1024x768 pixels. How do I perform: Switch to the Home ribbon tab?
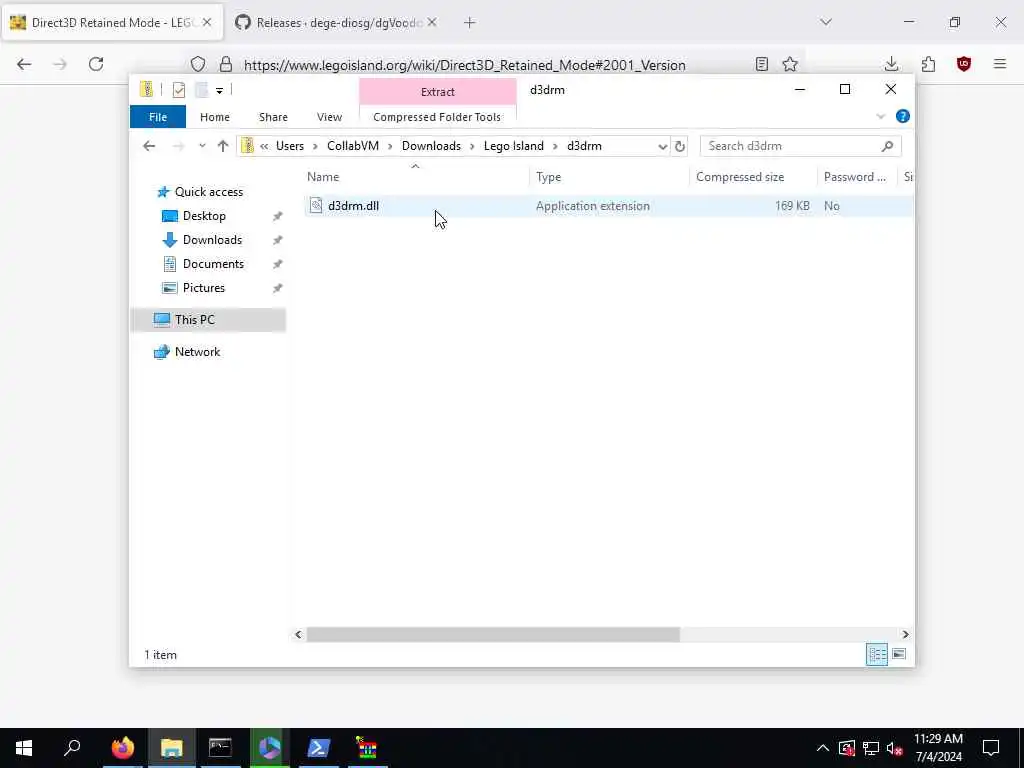(214, 117)
